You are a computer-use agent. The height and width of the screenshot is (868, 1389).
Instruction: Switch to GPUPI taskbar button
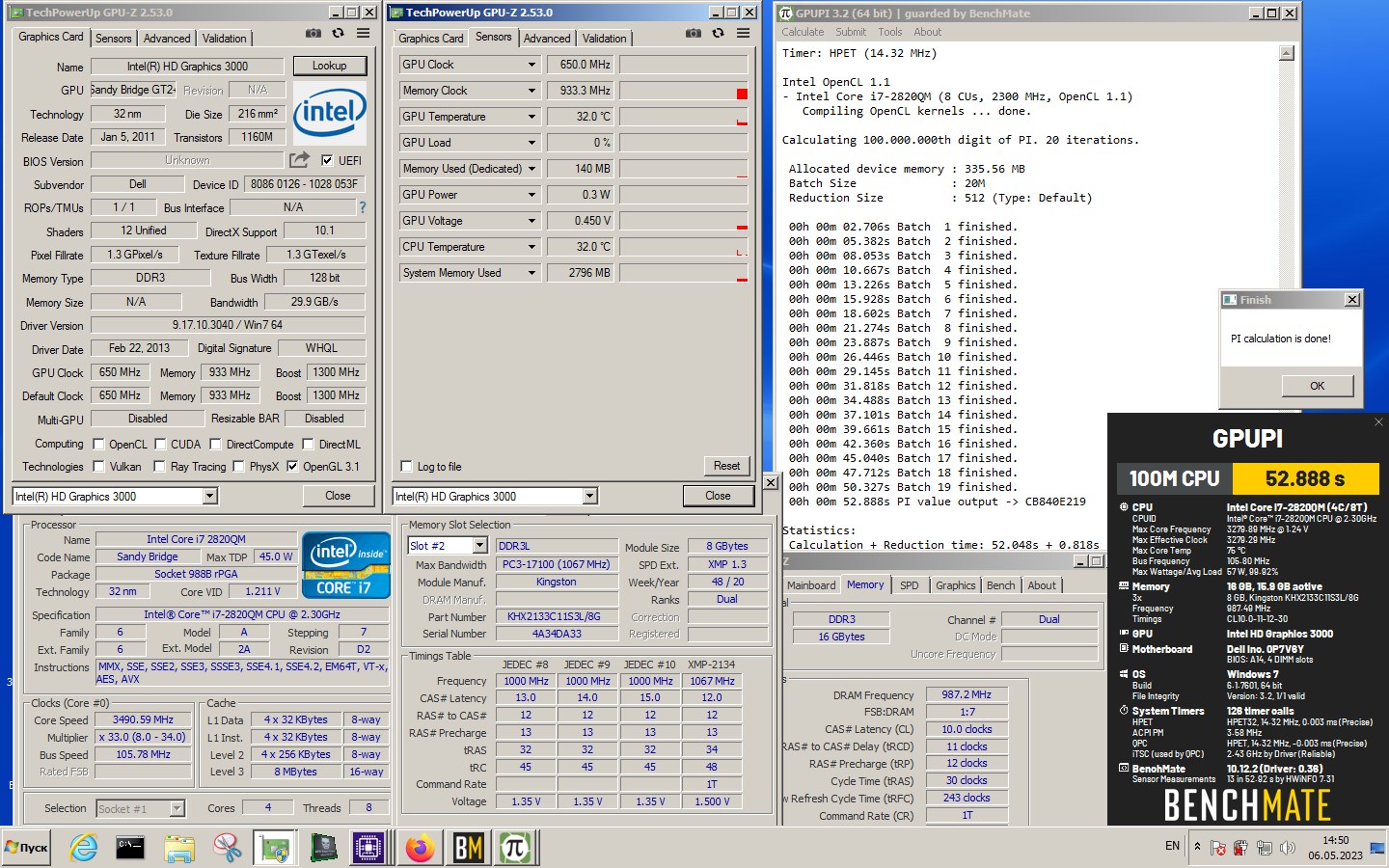click(515, 848)
